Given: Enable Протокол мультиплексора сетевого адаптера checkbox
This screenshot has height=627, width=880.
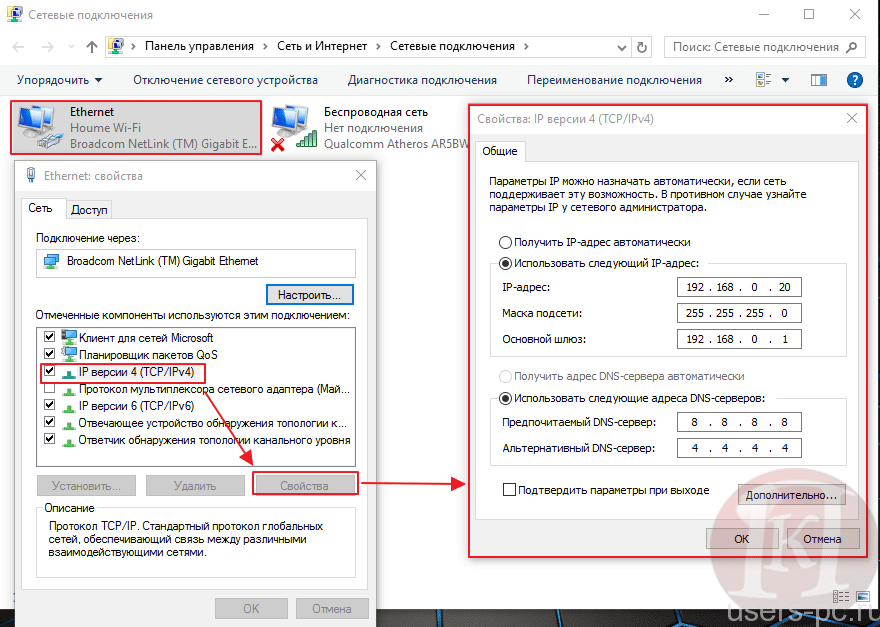Looking at the screenshot, I should coord(50,389).
